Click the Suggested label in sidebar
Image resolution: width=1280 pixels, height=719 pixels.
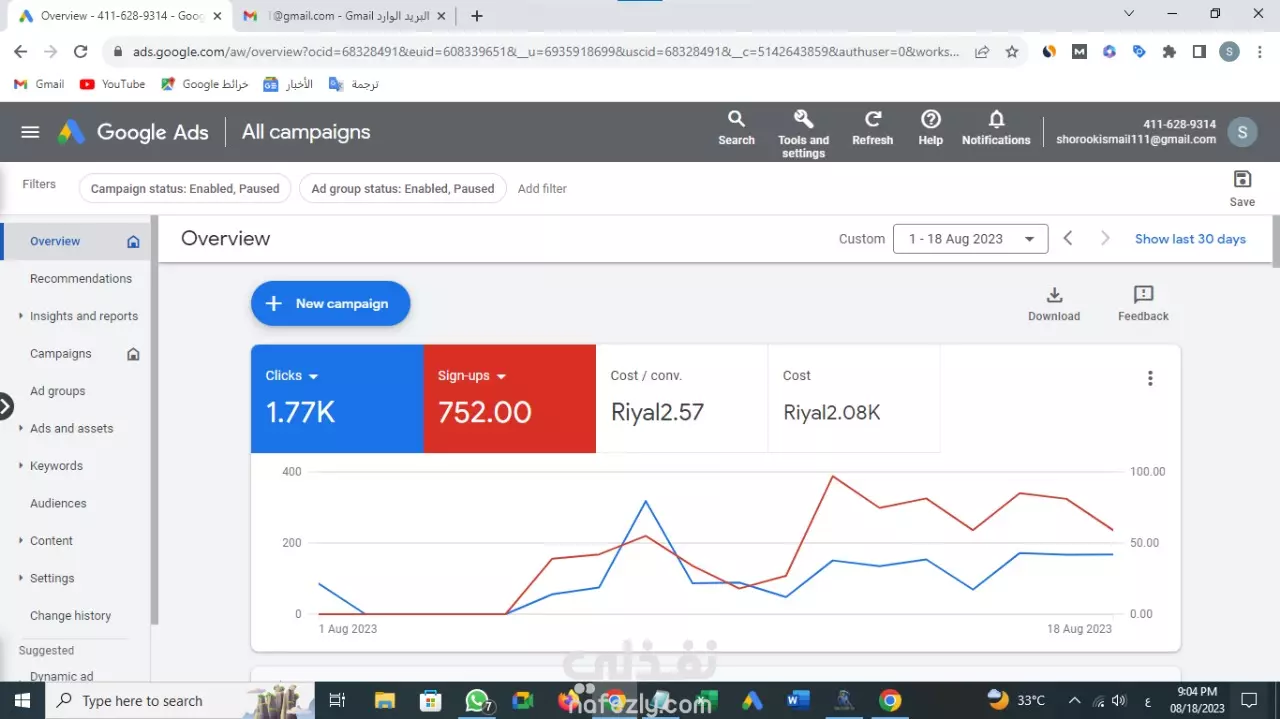(x=46, y=650)
